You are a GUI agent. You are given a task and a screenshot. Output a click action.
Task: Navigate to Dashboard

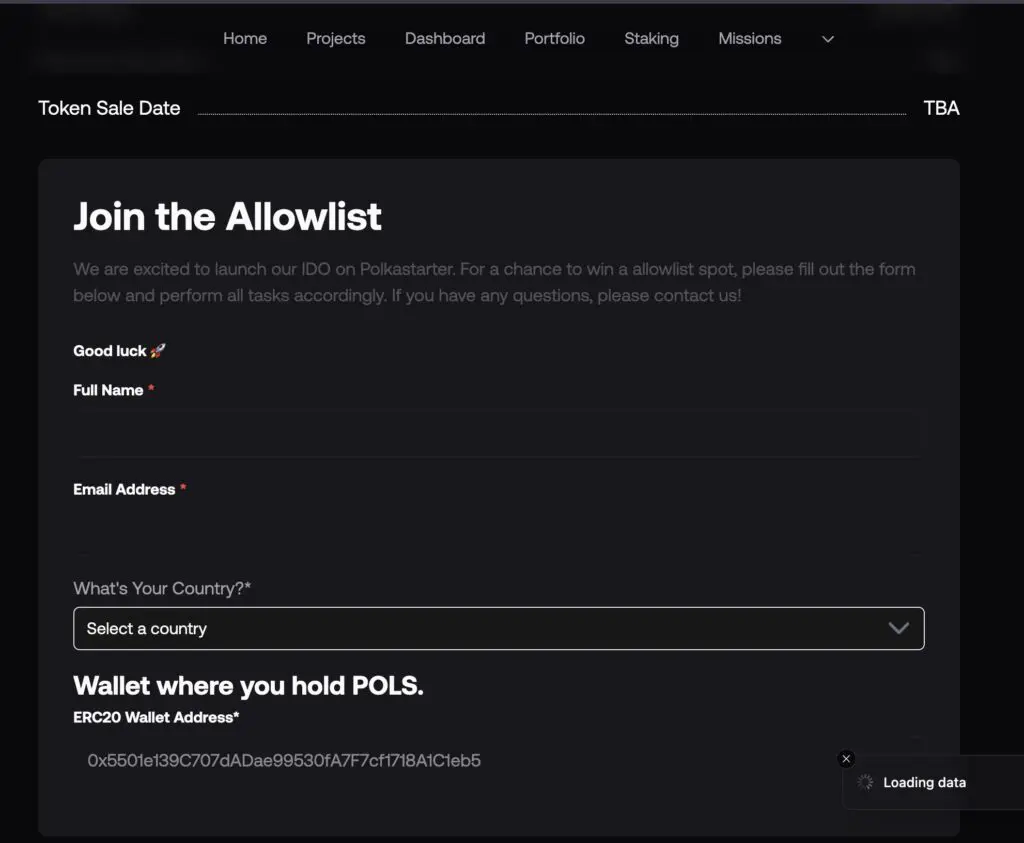pyautogui.click(x=445, y=39)
